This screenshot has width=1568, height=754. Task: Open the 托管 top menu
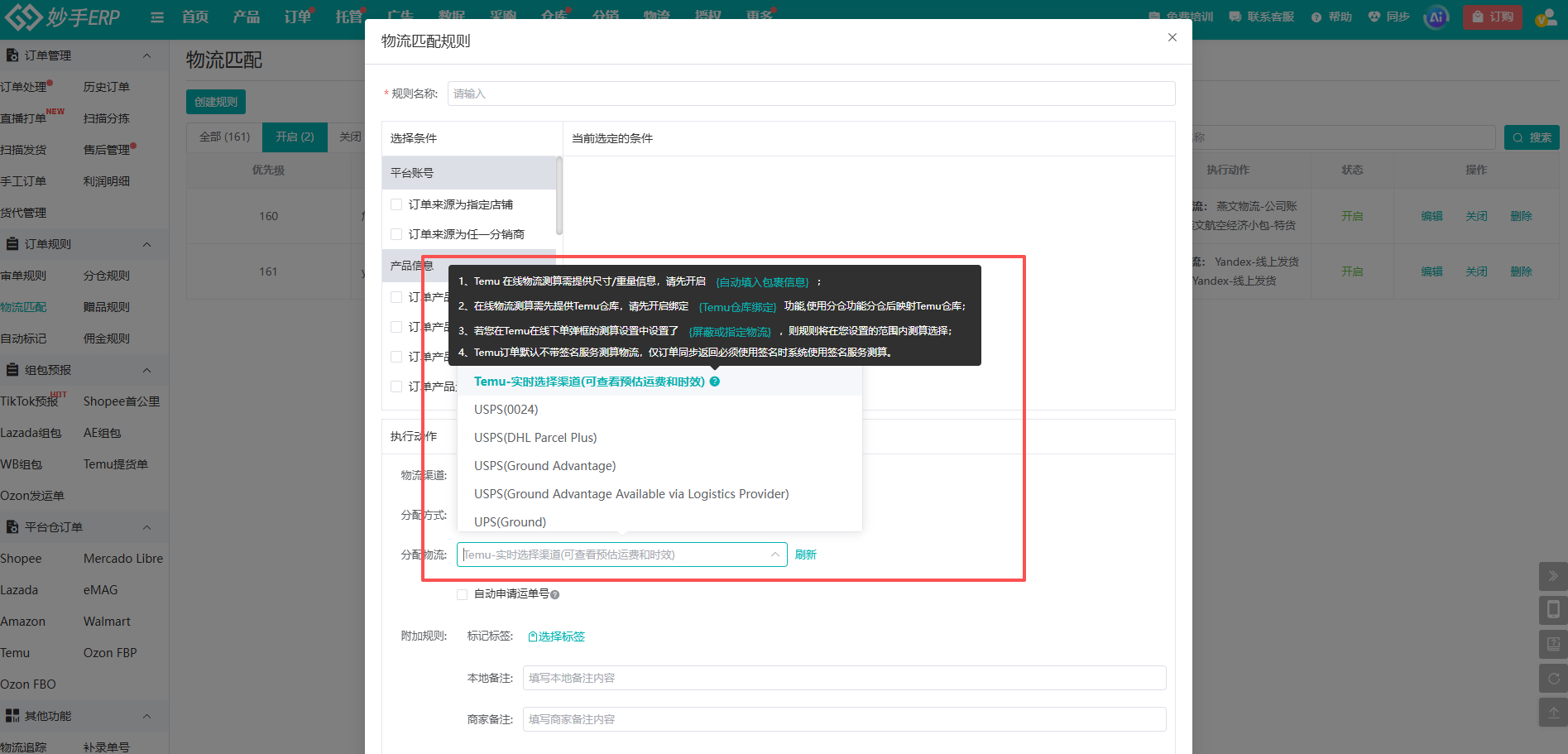[x=349, y=17]
